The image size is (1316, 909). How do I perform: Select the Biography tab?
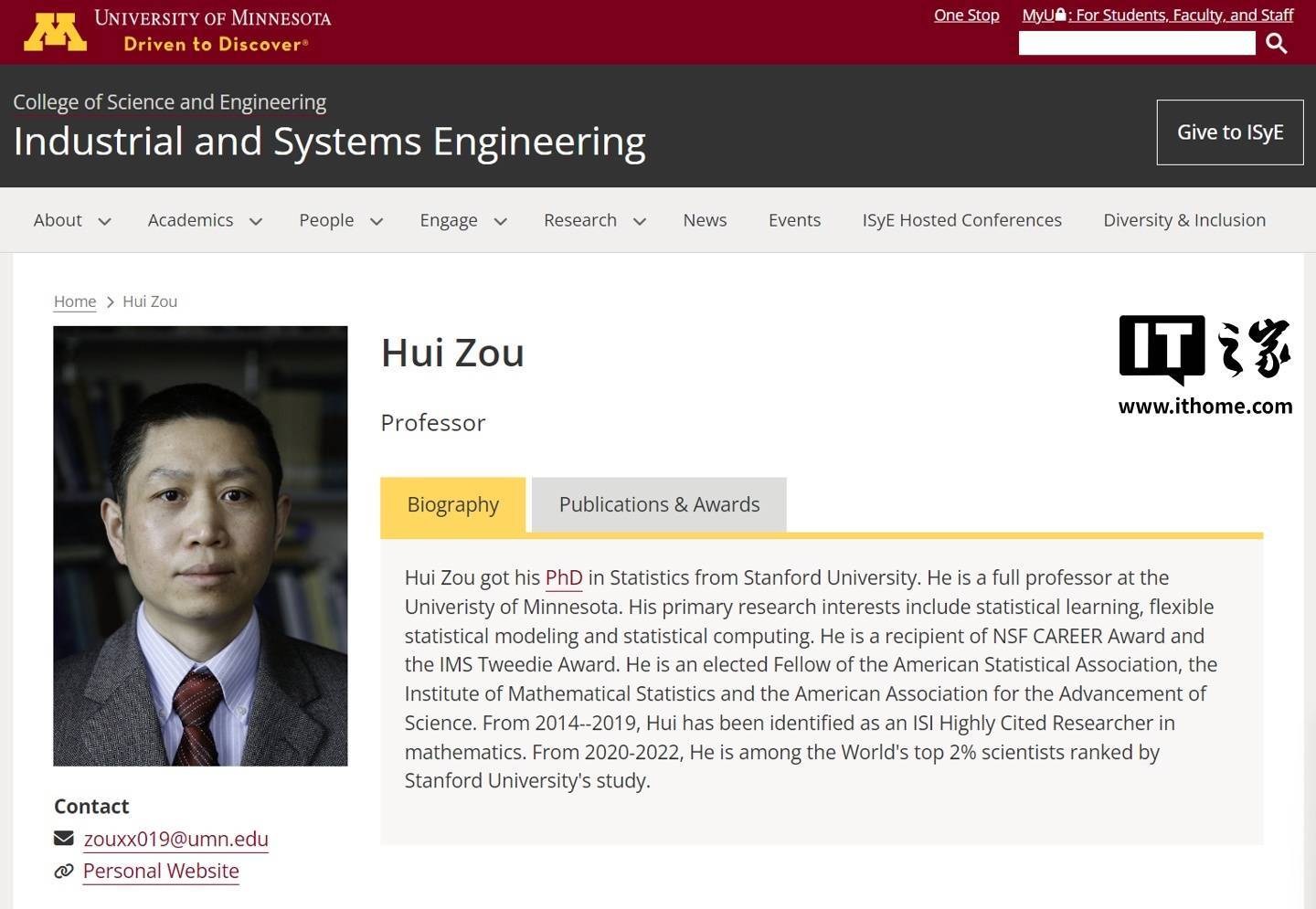click(452, 504)
